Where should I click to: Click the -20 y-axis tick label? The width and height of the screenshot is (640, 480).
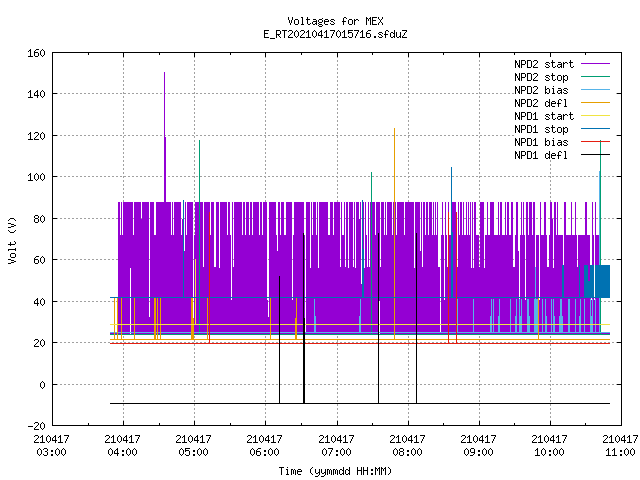click(x=36, y=426)
